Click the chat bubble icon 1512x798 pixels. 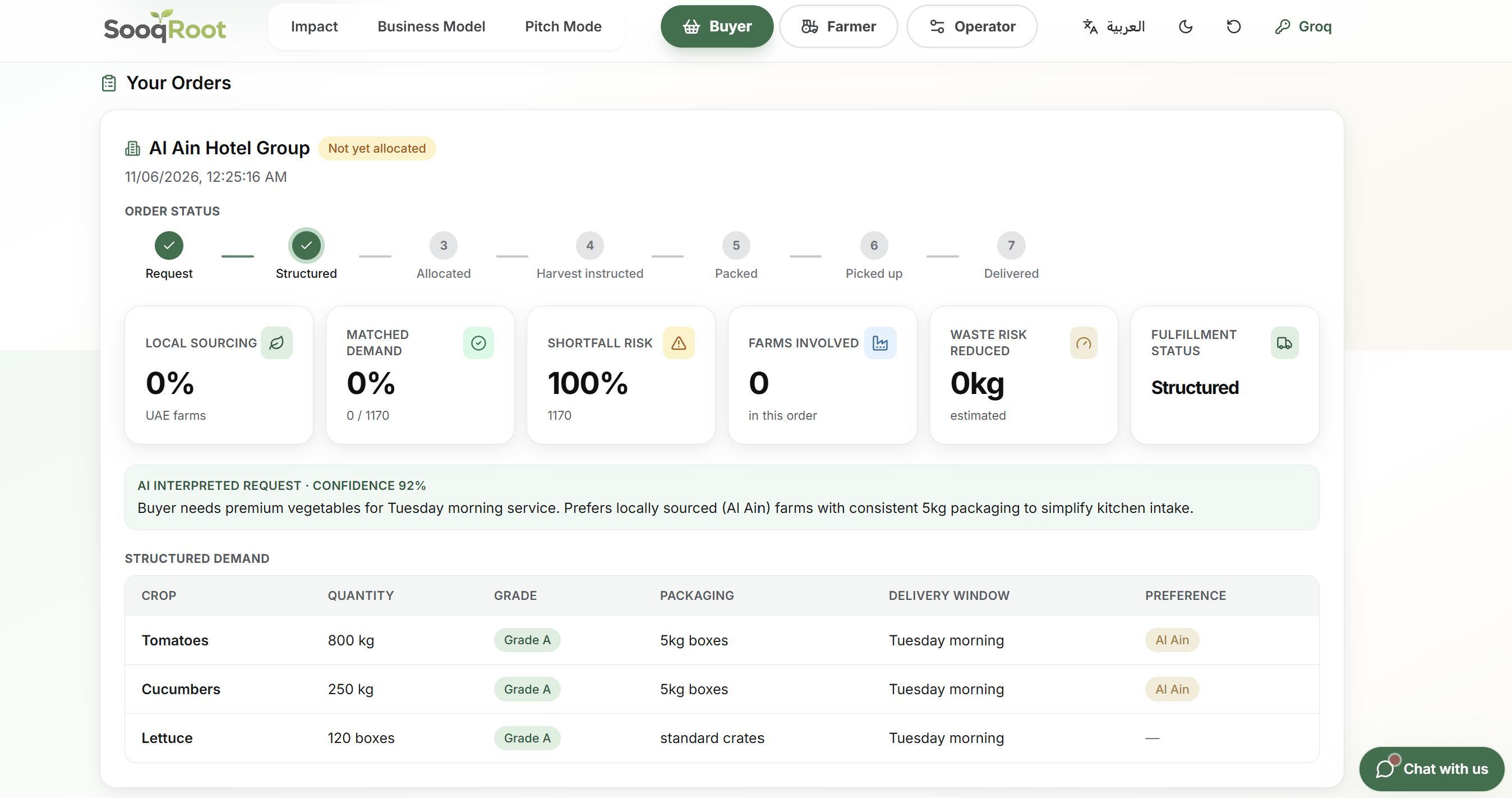point(1385,769)
